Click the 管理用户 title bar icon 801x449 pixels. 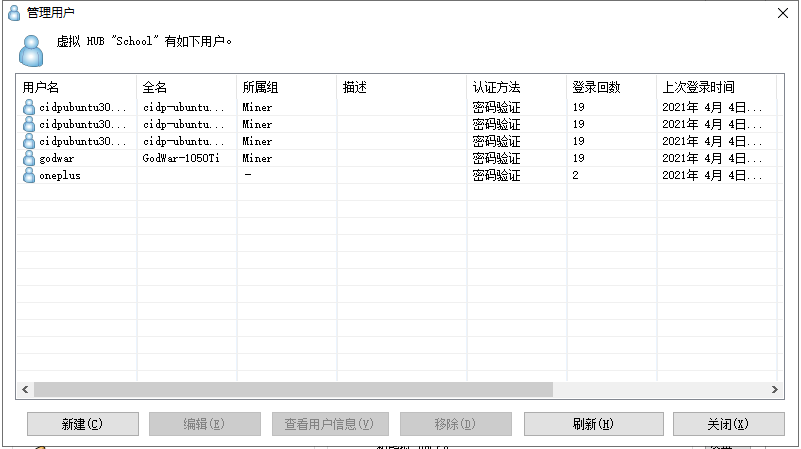coord(14,13)
